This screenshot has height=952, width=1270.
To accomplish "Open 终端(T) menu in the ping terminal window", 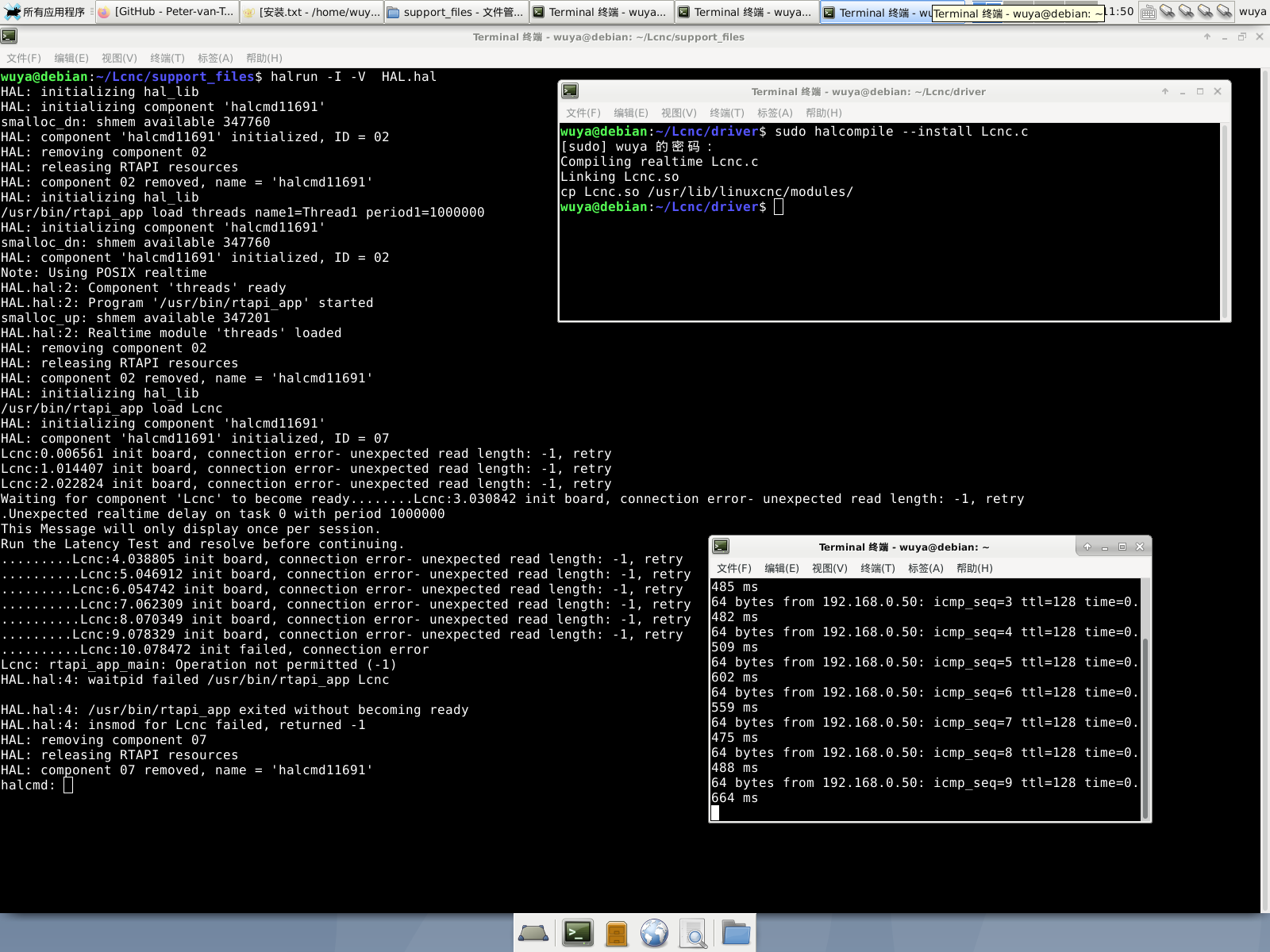I will pos(878,568).
